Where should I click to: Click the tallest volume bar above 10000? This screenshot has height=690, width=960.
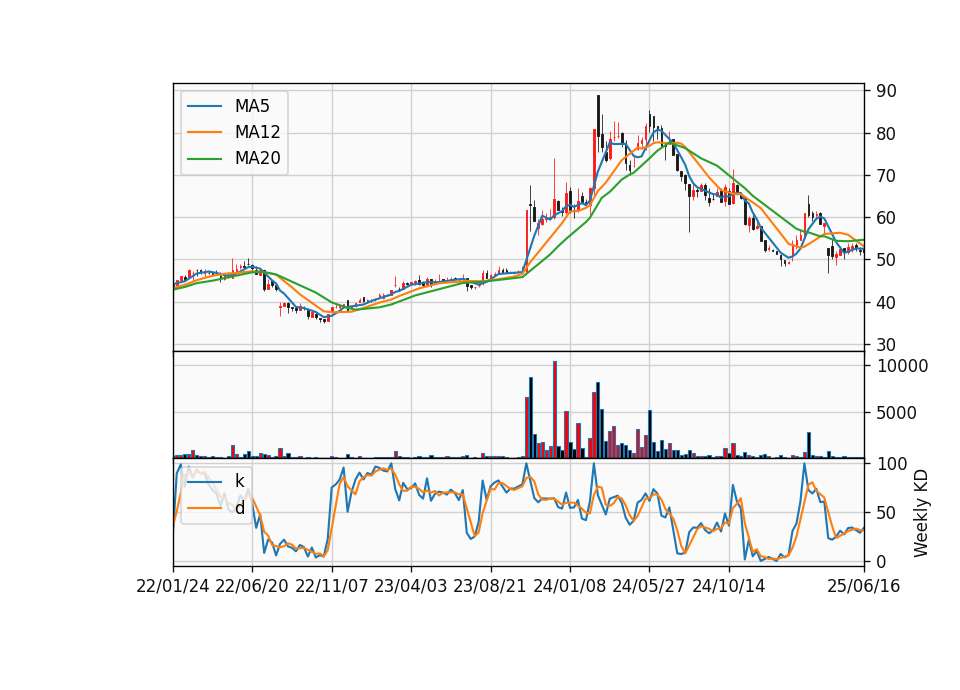555,410
